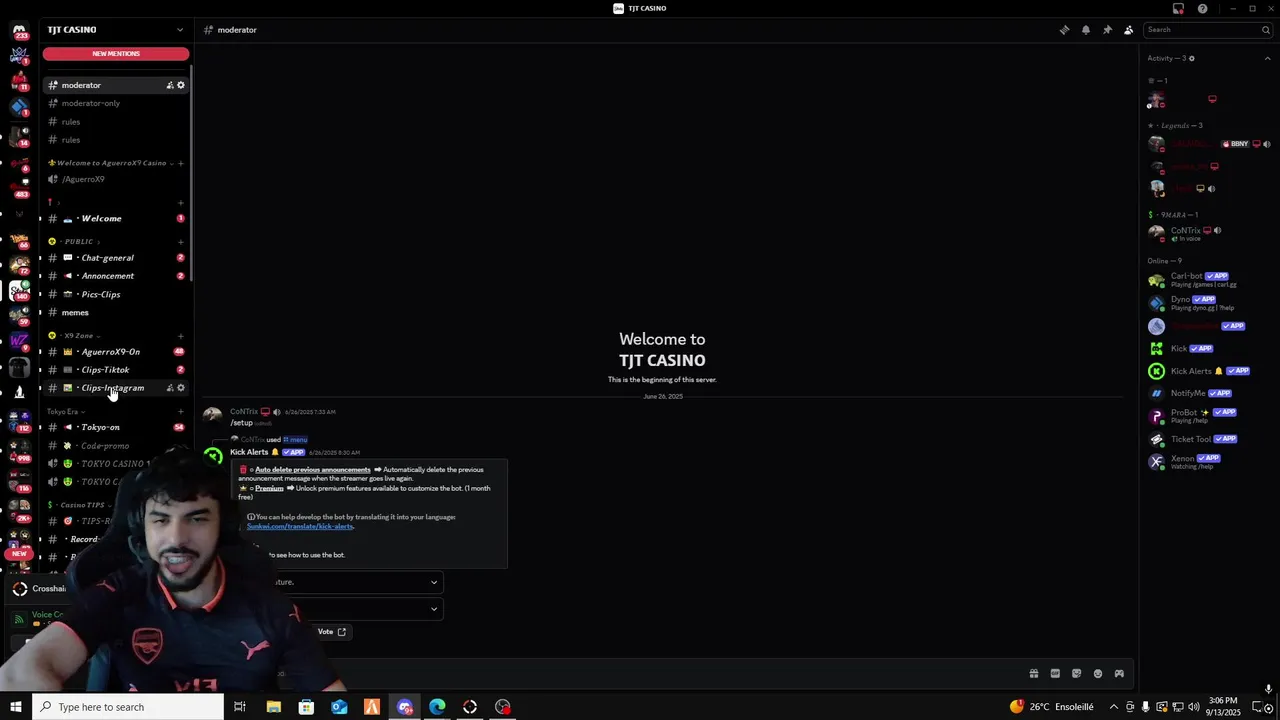This screenshot has height=720, width=1280.
Task: Toggle the Member List icon
Action: 1128,30
